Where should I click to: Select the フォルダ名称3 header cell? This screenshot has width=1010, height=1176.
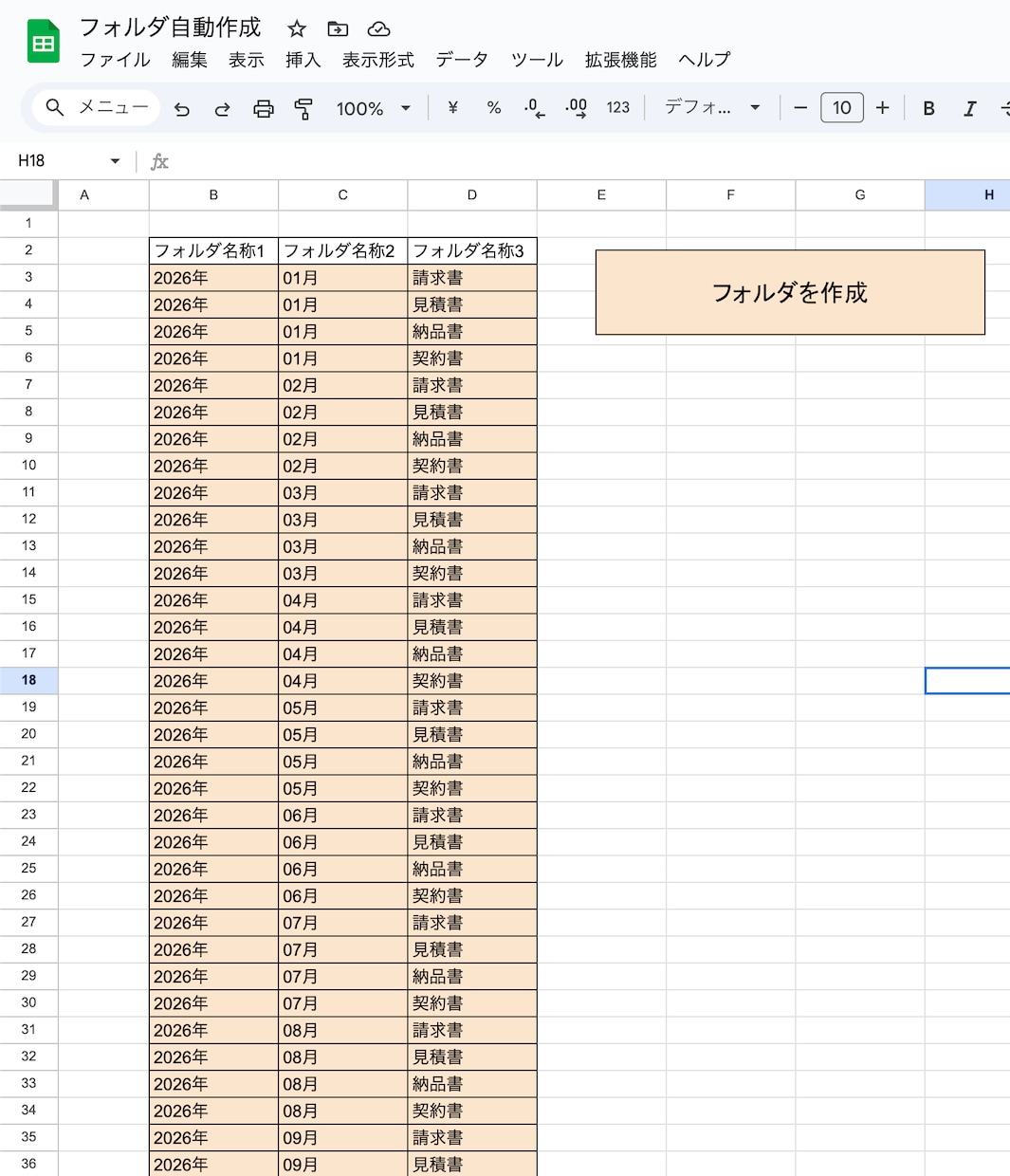coord(472,250)
